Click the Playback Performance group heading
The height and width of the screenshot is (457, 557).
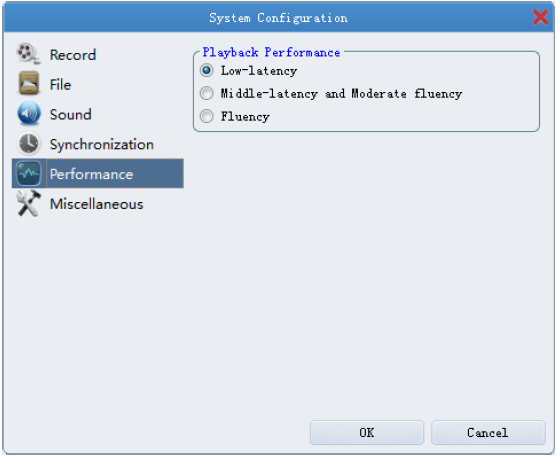[271, 53]
